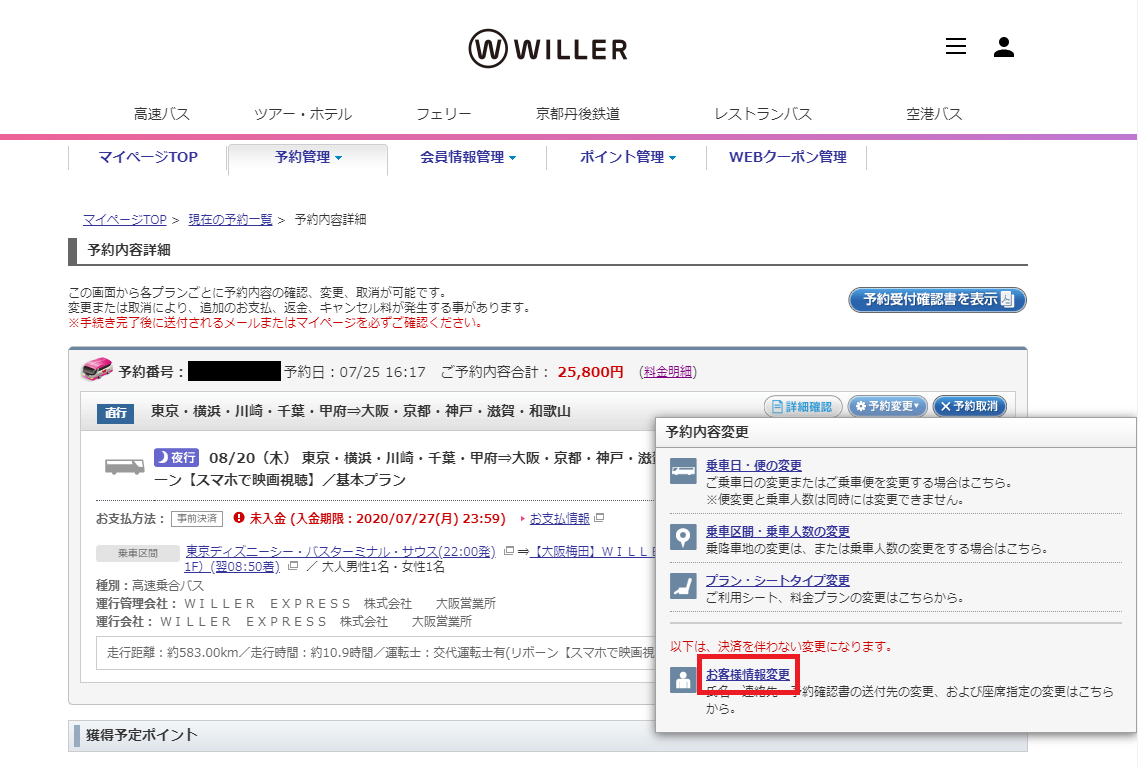
Task: Open the 料金明細 link
Action: (x=668, y=372)
